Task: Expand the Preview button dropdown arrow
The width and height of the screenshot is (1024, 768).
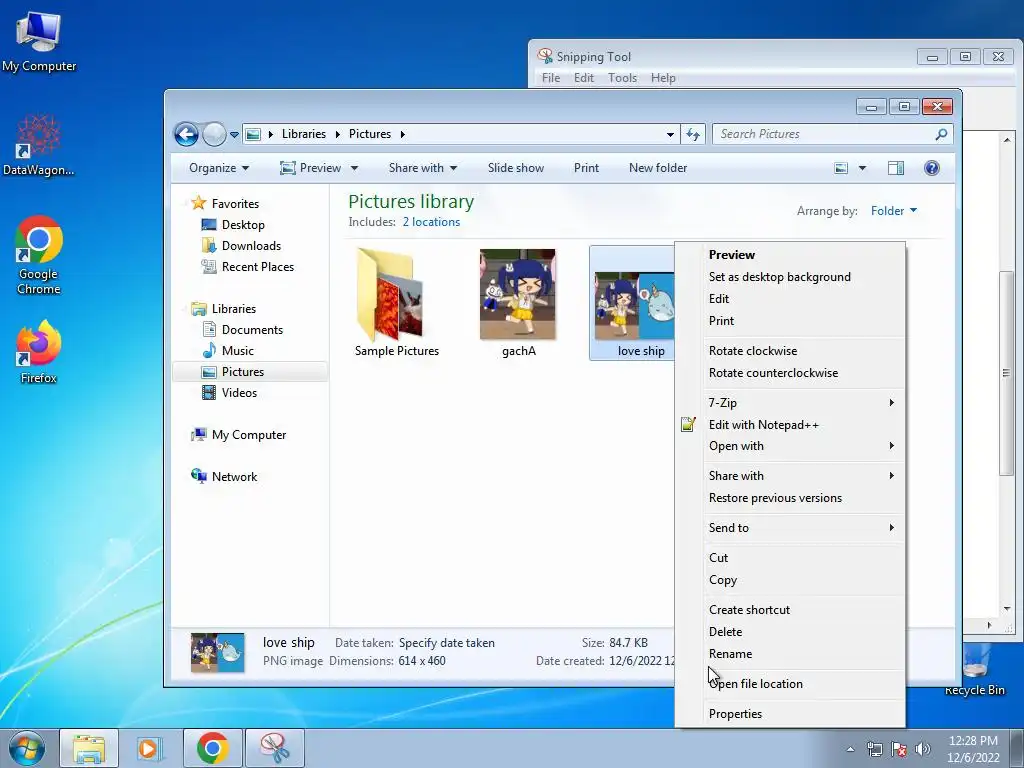Action: point(355,168)
